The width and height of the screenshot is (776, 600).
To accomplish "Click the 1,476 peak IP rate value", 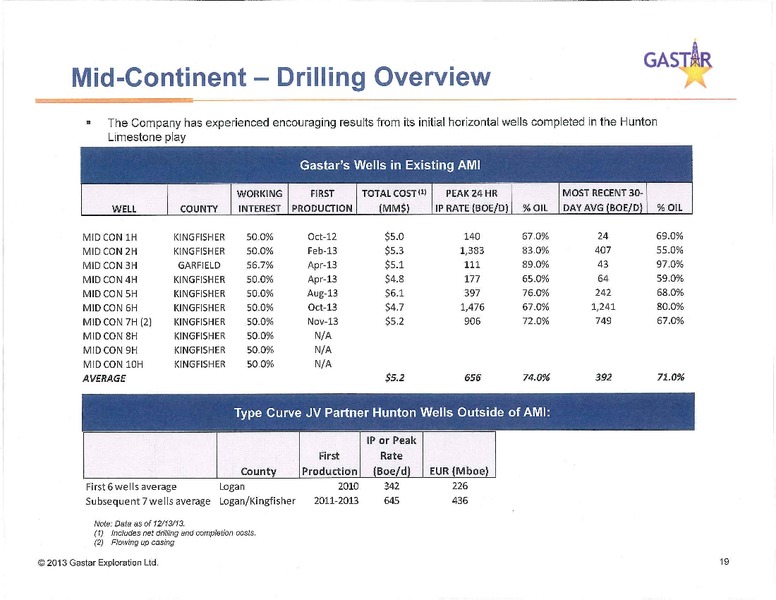I will tap(472, 307).
